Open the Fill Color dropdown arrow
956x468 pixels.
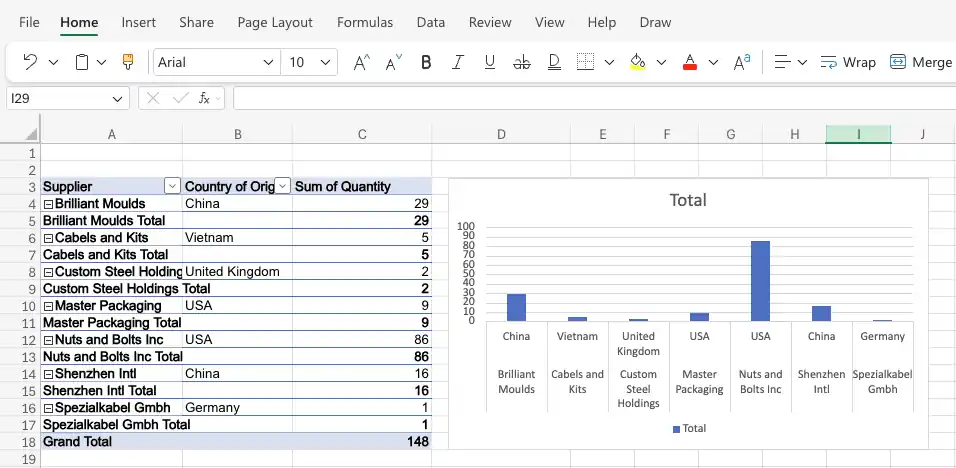pyautogui.click(x=661, y=62)
